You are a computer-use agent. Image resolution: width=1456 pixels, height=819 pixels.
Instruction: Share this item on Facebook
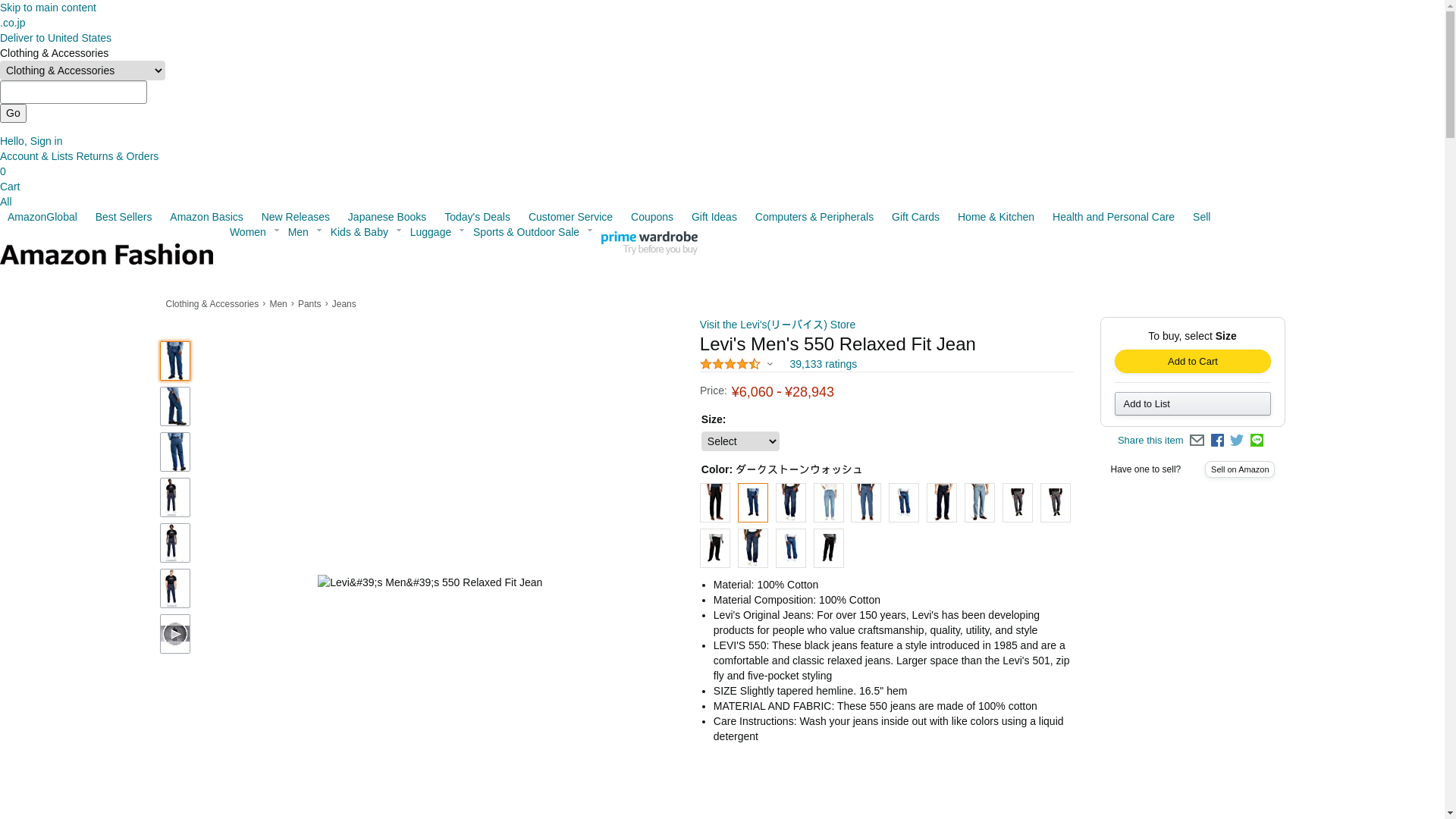coord(1217,441)
